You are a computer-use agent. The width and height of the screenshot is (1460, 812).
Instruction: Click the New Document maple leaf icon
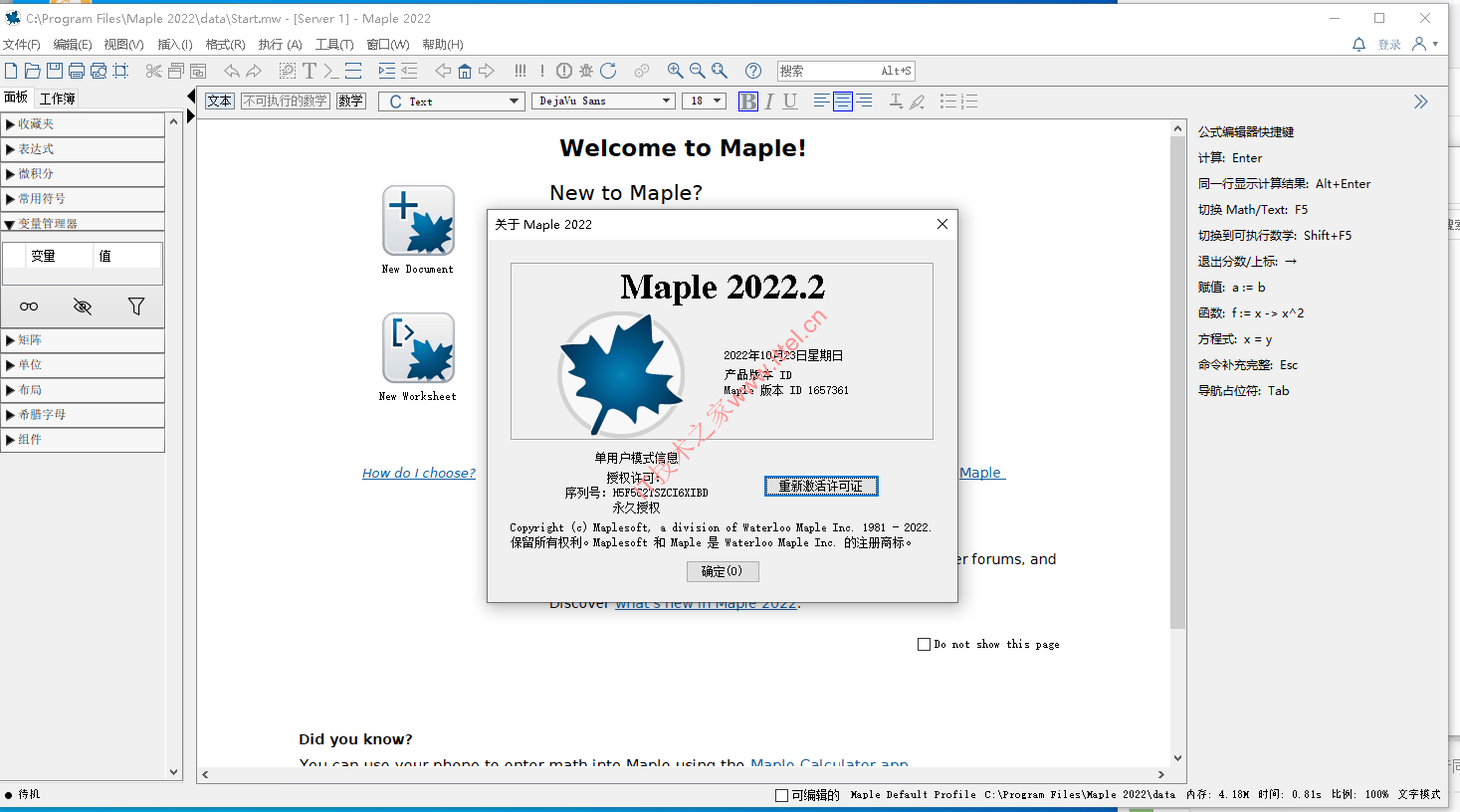point(418,221)
